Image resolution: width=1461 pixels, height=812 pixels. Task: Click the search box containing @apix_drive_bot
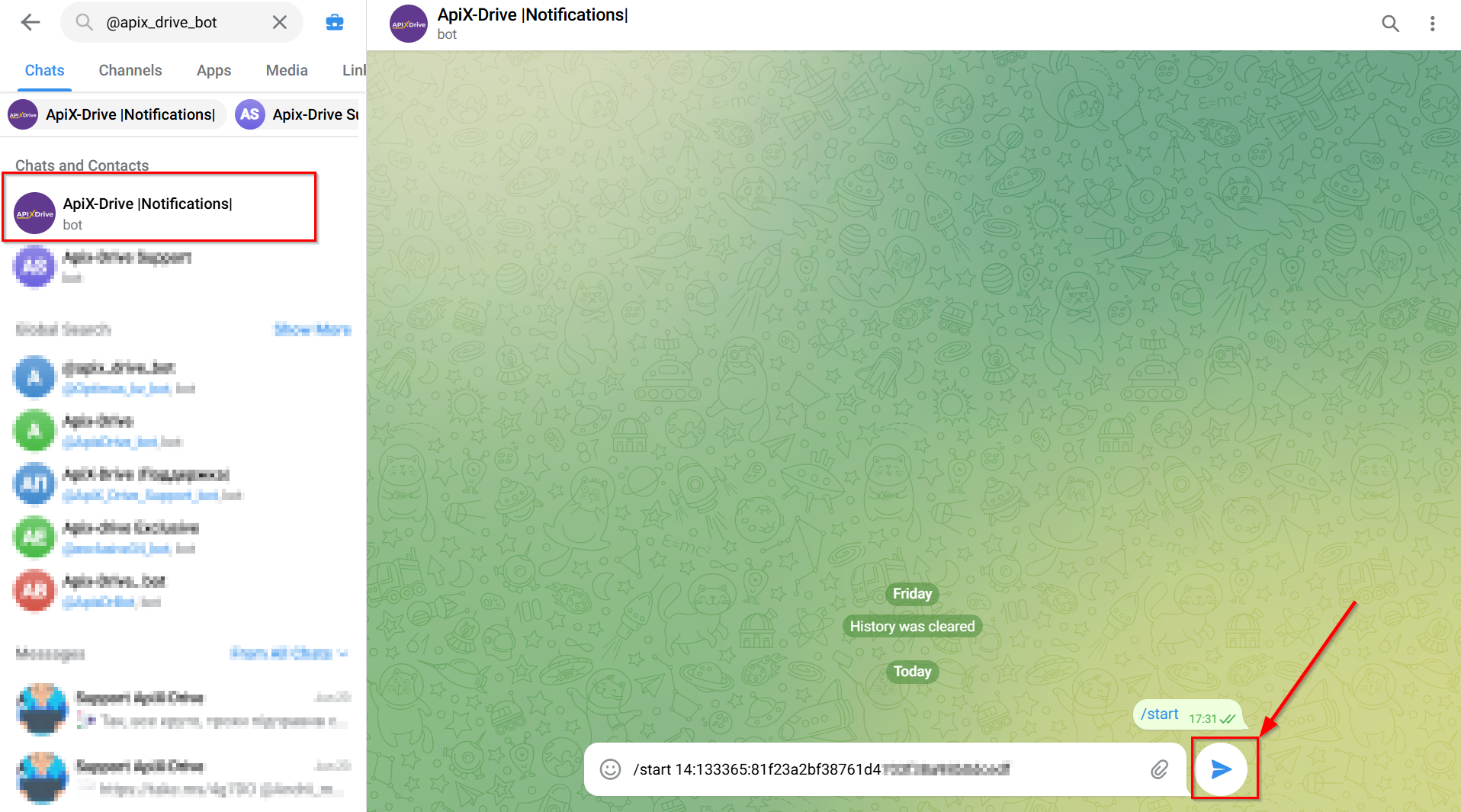(181, 22)
